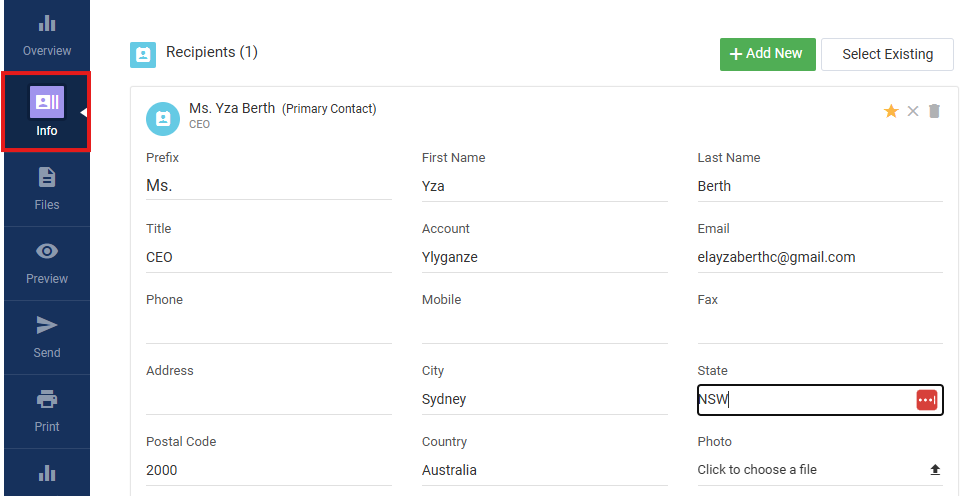967x496 pixels.
Task: Click the Prefix field showing Ms.
Action: point(269,186)
